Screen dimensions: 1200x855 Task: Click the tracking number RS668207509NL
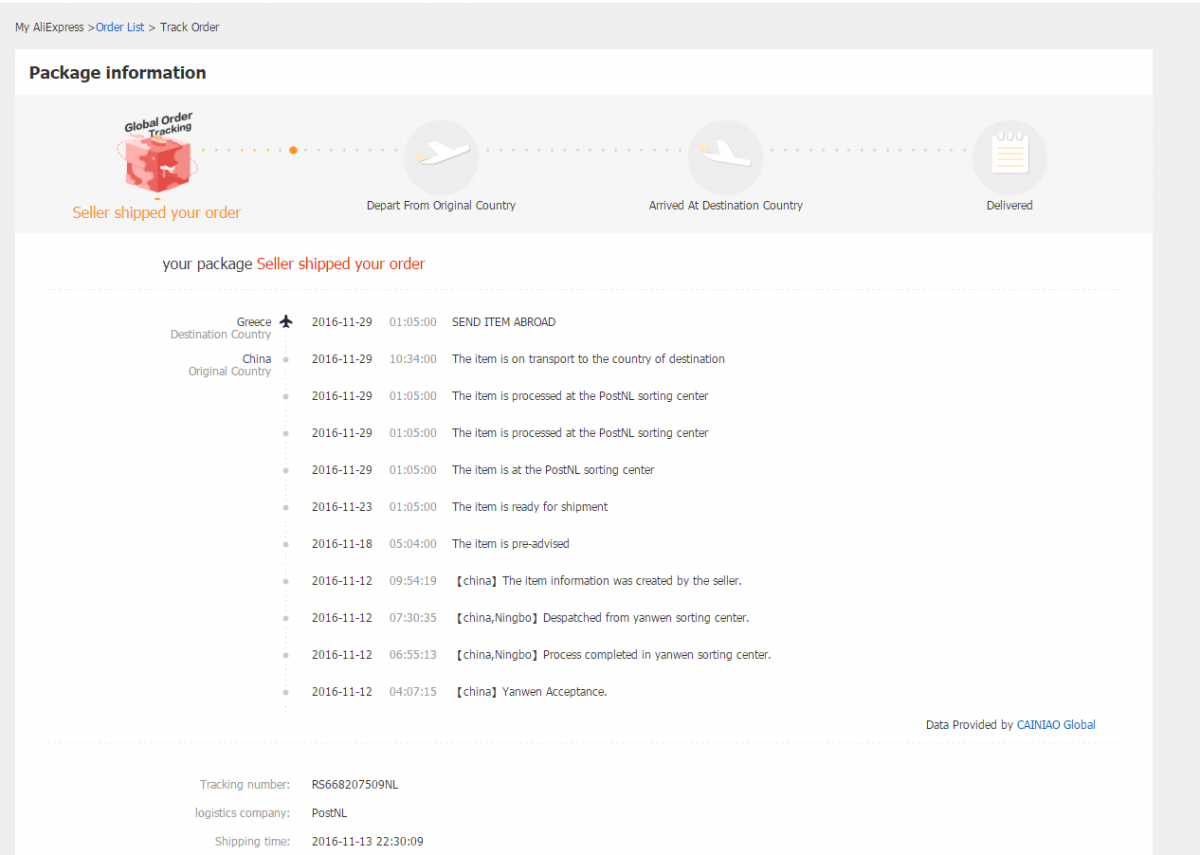coord(355,785)
